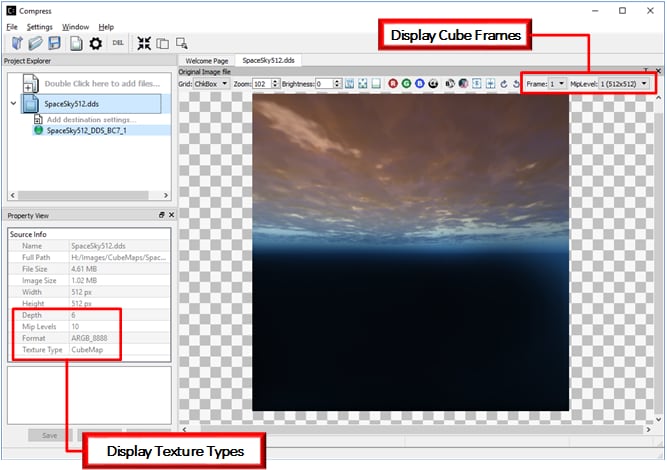Open the Frame number dropdown

(x=557, y=84)
